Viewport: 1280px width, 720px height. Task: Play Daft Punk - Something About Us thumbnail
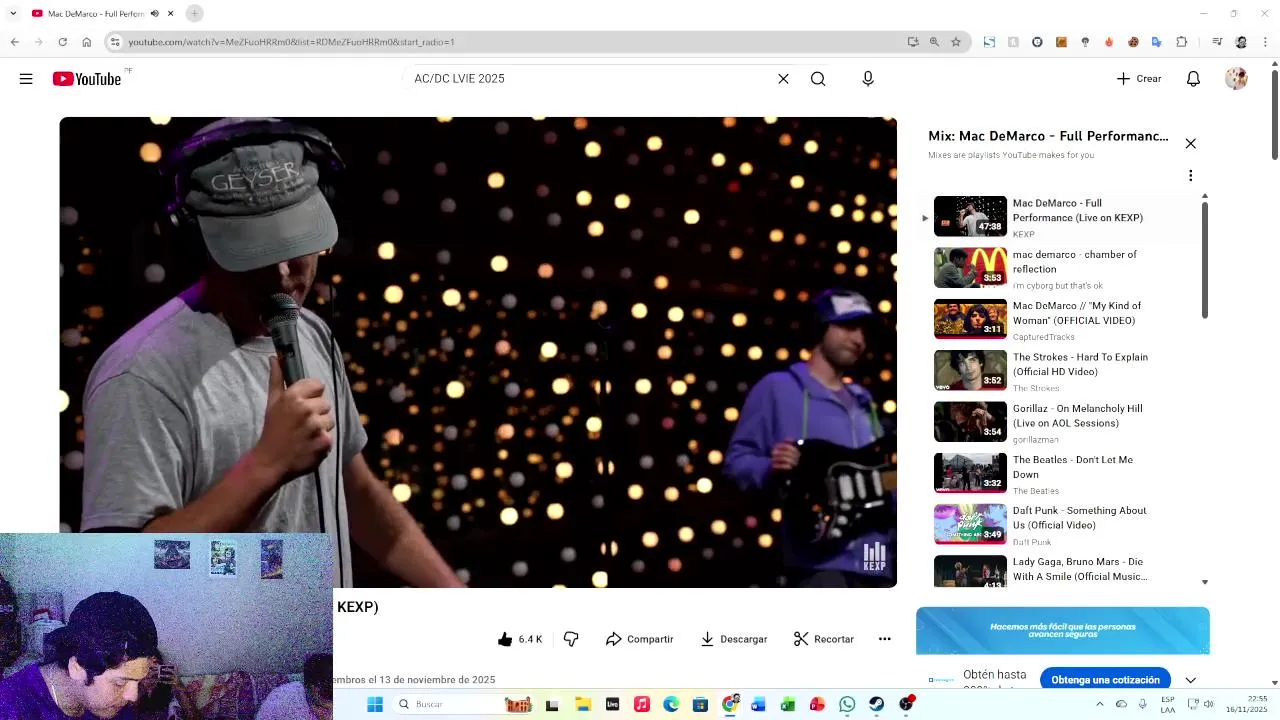(970, 524)
